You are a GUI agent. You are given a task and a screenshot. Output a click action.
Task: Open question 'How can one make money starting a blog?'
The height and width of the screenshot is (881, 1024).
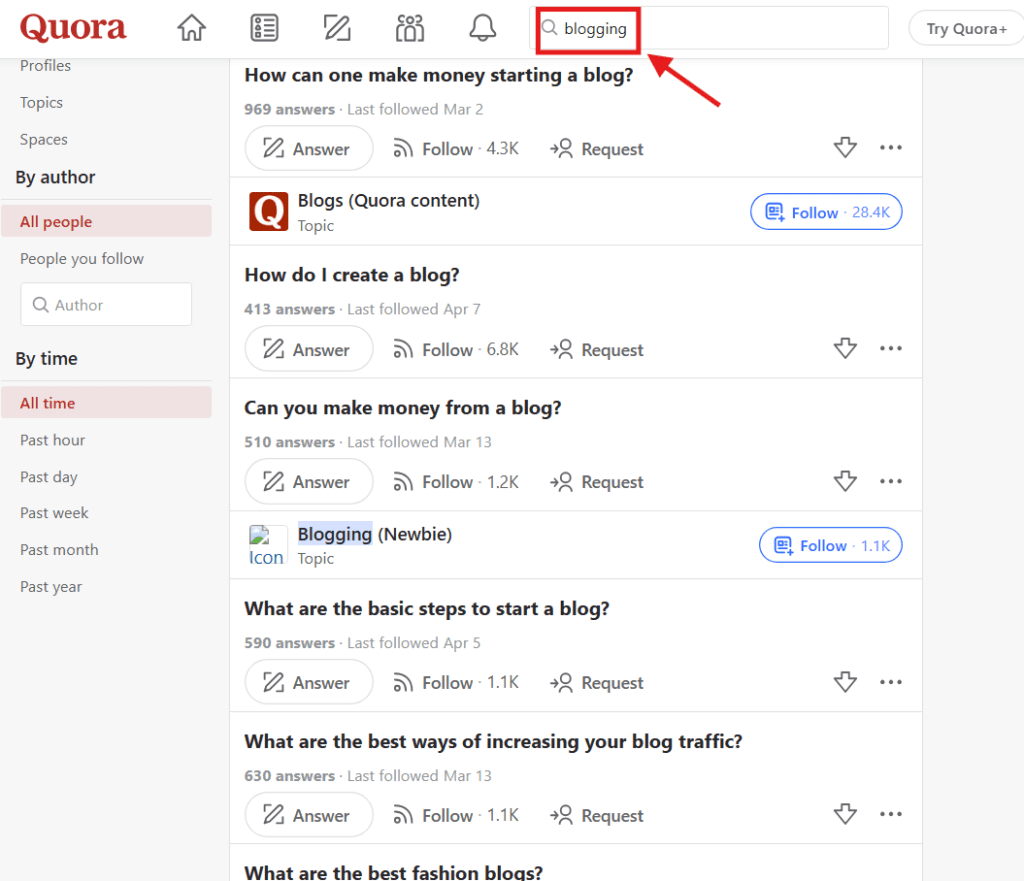click(439, 75)
